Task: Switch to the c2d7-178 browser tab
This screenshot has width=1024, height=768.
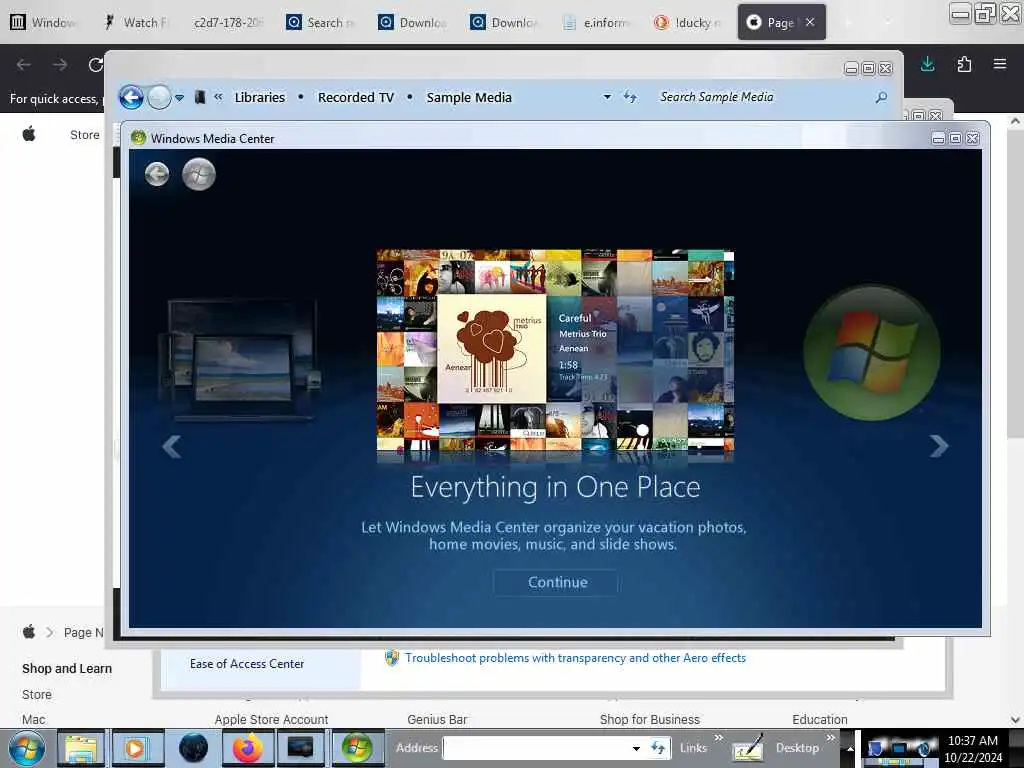Action: (x=228, y=22)
